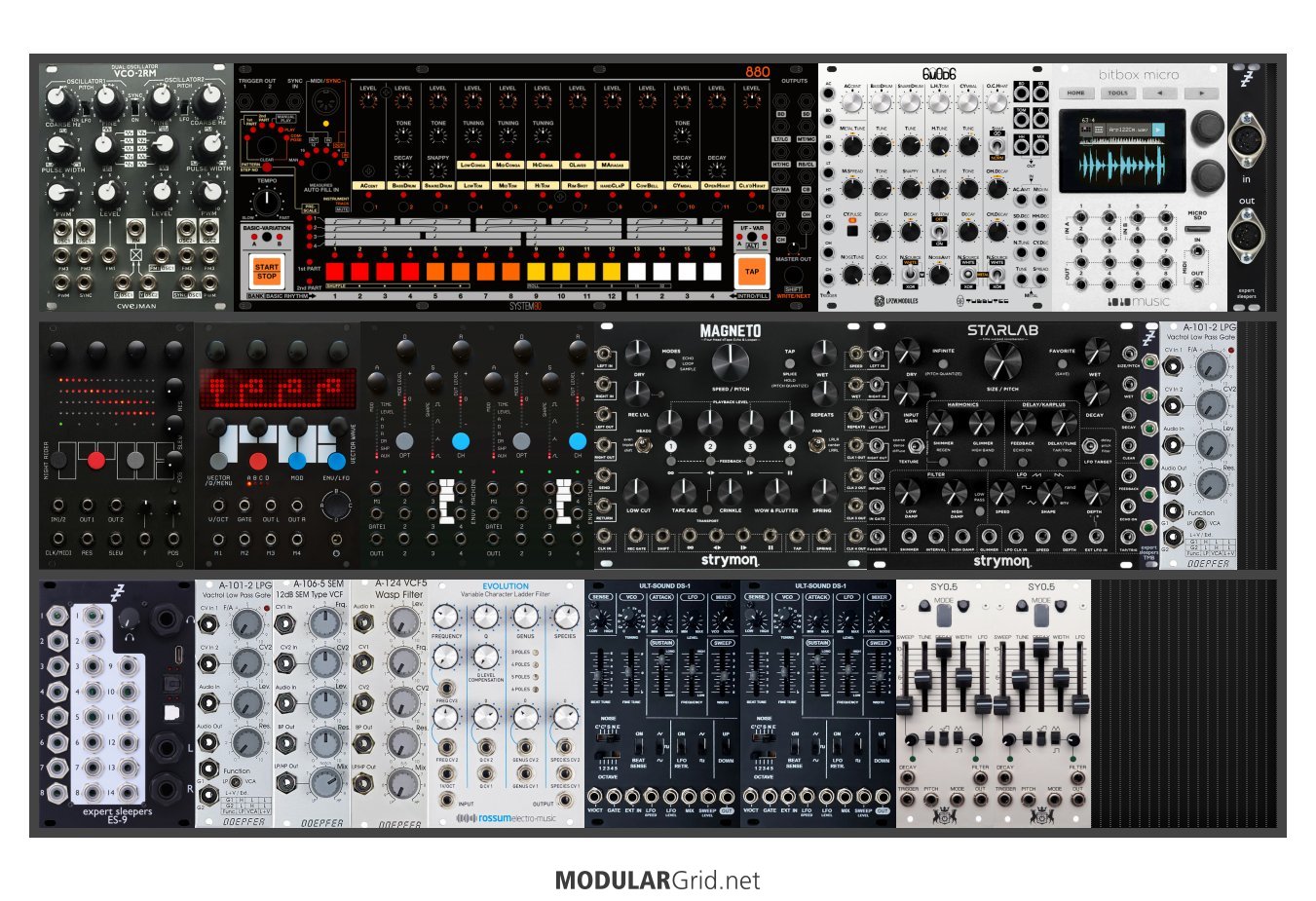Click the INPUT jack on the Evolution filter
The height and width of the screenshot is (901, 1316).
click(446, 801)
